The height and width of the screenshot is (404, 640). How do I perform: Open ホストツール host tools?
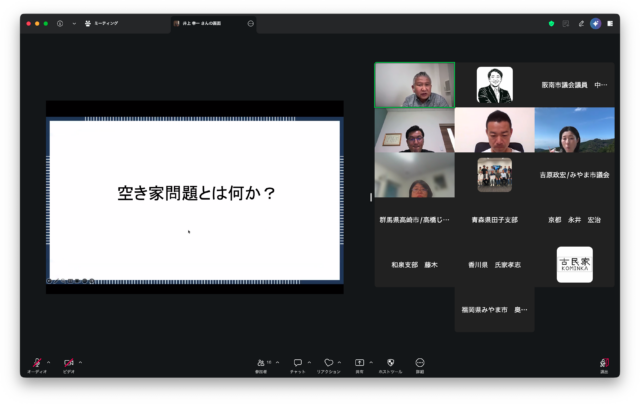390,363
